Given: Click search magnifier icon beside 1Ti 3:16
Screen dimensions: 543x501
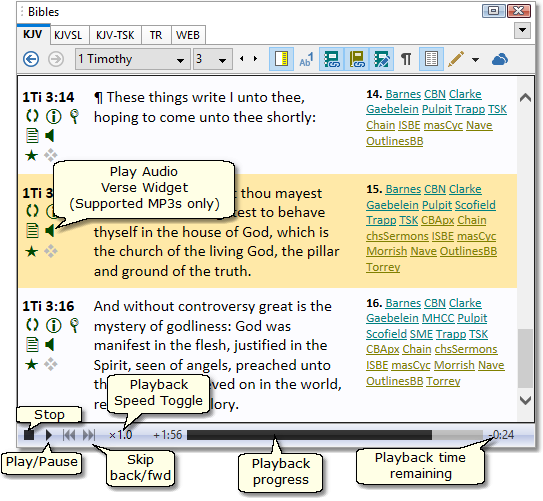Looking at the screenshot, I should tap(74, 325).
